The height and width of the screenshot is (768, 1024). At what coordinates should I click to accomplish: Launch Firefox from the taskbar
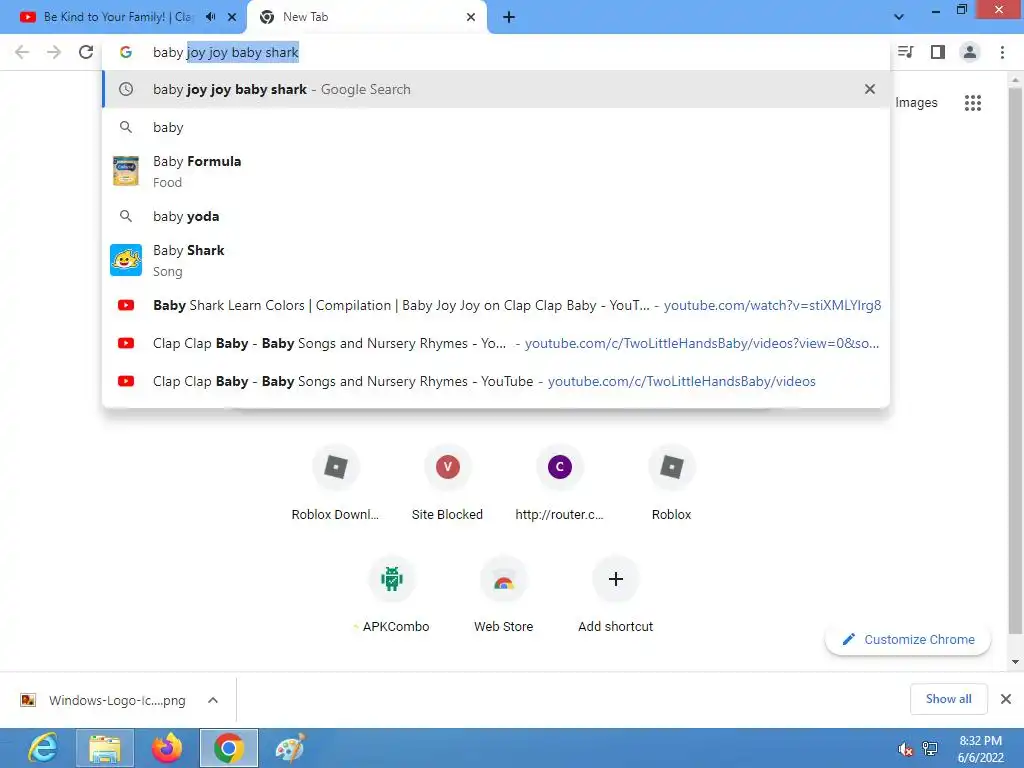pos(167,748)
